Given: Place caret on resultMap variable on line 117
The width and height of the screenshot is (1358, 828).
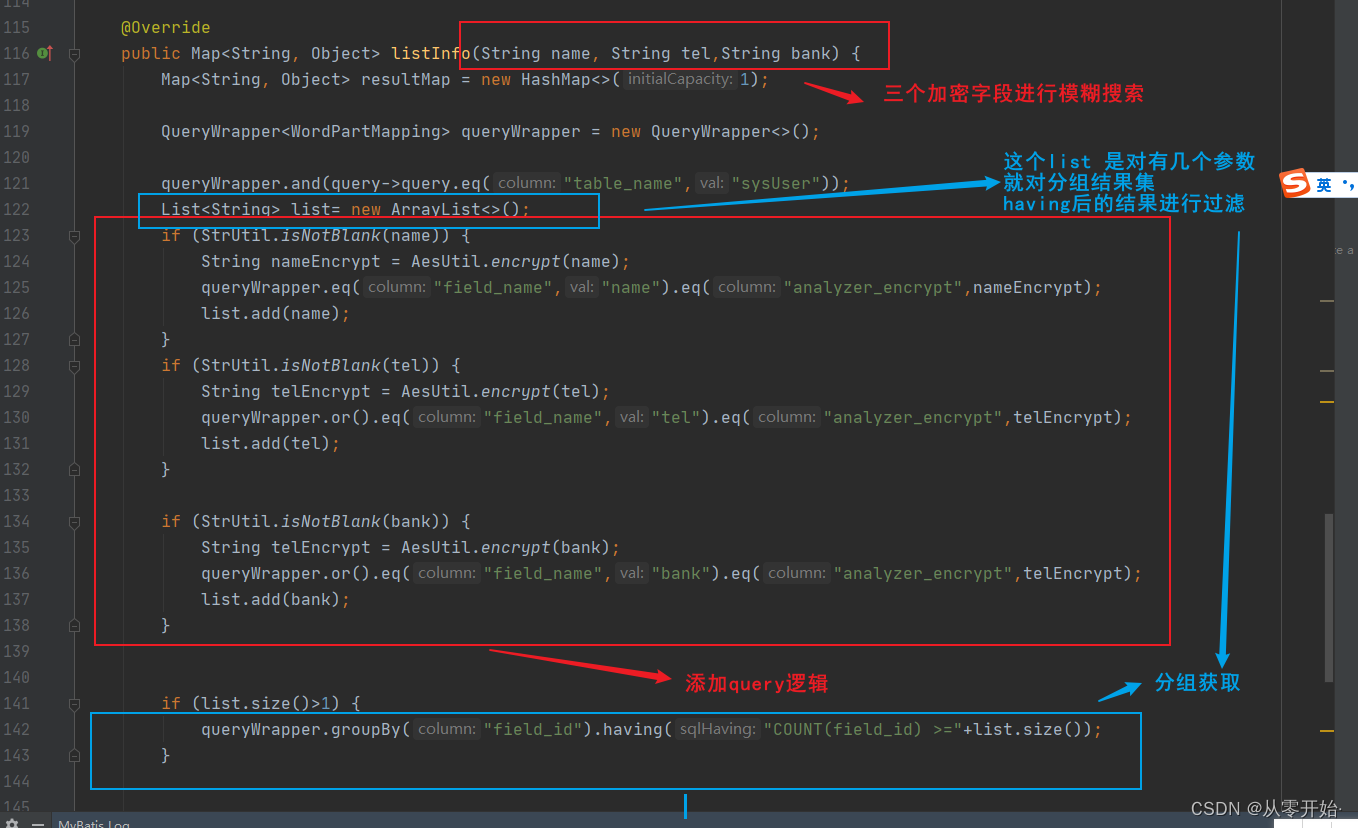Looking at the screenshot, I should coord(406,79).
